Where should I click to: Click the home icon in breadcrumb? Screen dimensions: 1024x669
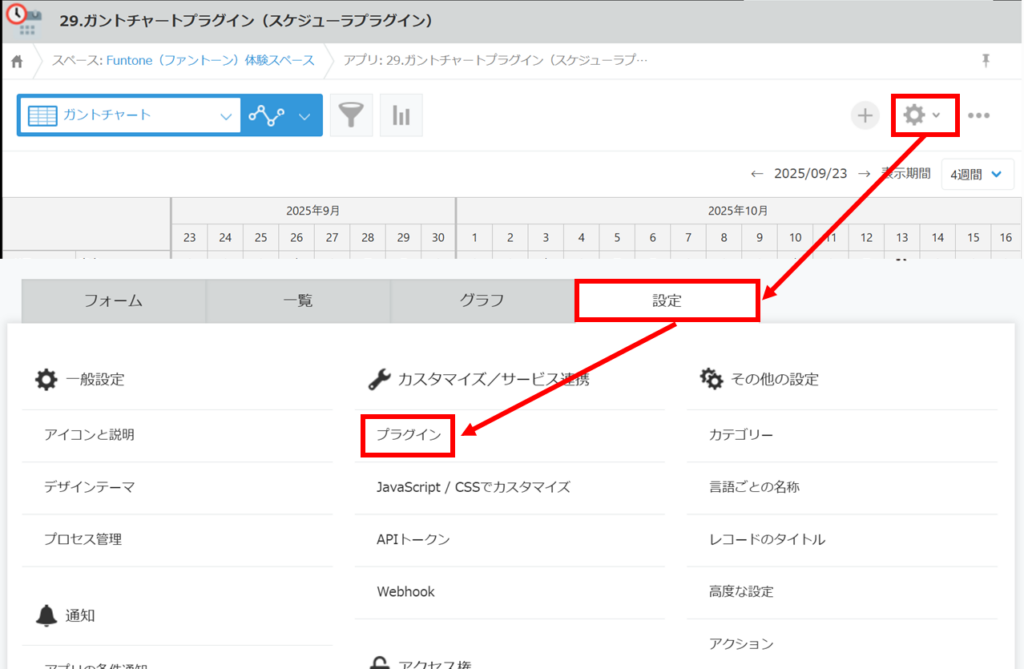(x=17, y=61)
